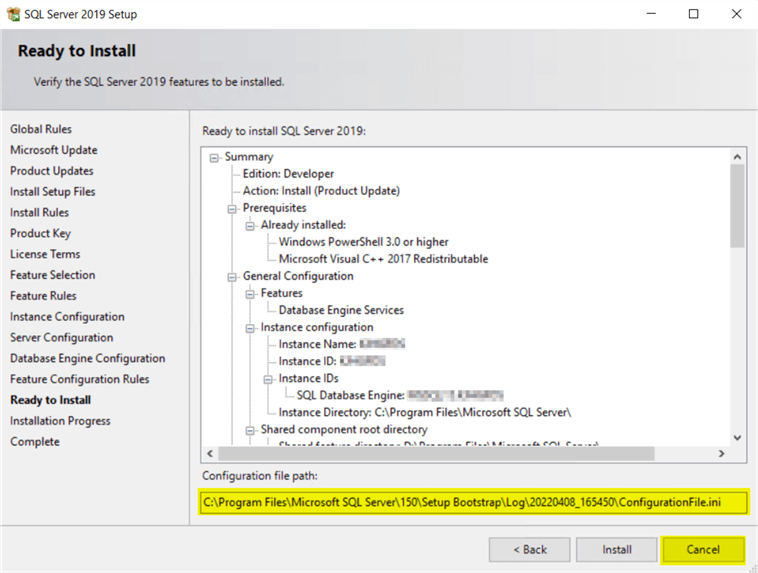Screen dimensions: 758x573
Task: Collapse the Instance IDs node
Action: click(x=268, y=380)
